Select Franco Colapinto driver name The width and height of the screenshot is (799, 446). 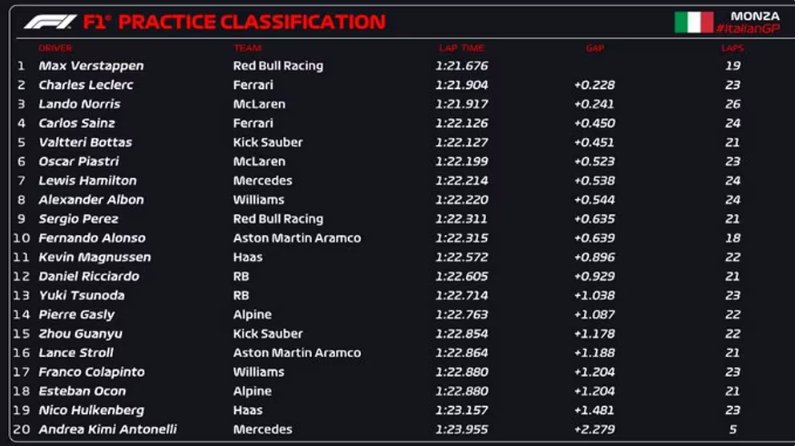(92, 372)
